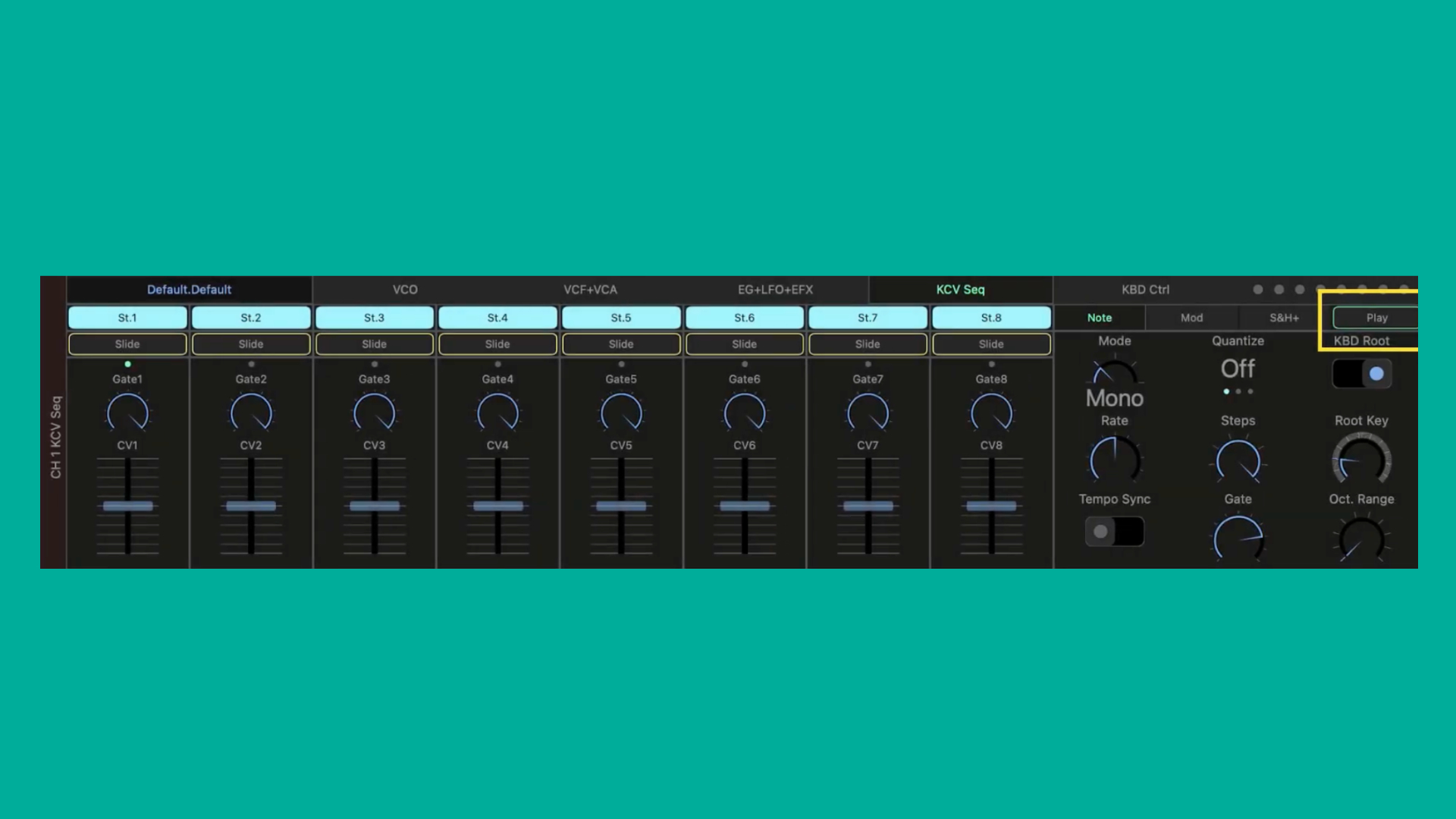The height and width of the screenshot is (819, 1456).
Task: Click the Steps knob
Action: click(x=1238, y=460)
